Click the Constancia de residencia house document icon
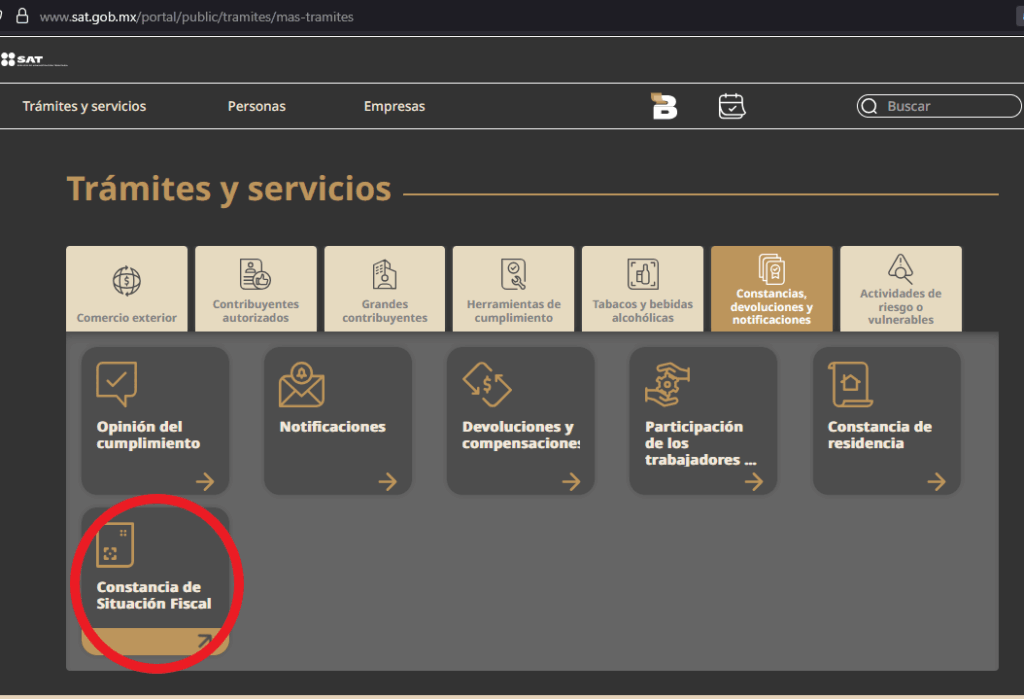Screen dimensions: 1024x699 pos(849,384)
